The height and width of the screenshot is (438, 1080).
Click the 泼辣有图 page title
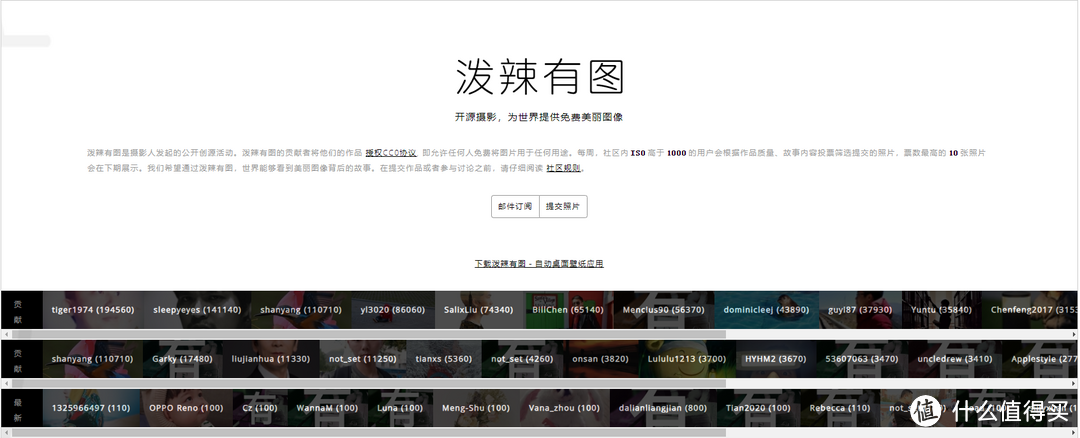[539, 76]
